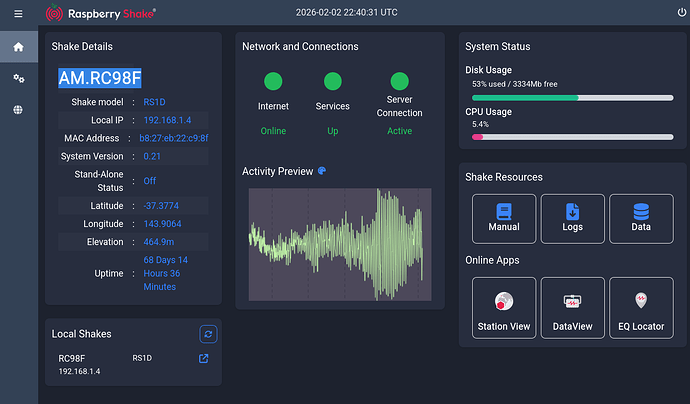Click the power icon in the header
The width and height of the screenshot is (690, 404).
682,13
